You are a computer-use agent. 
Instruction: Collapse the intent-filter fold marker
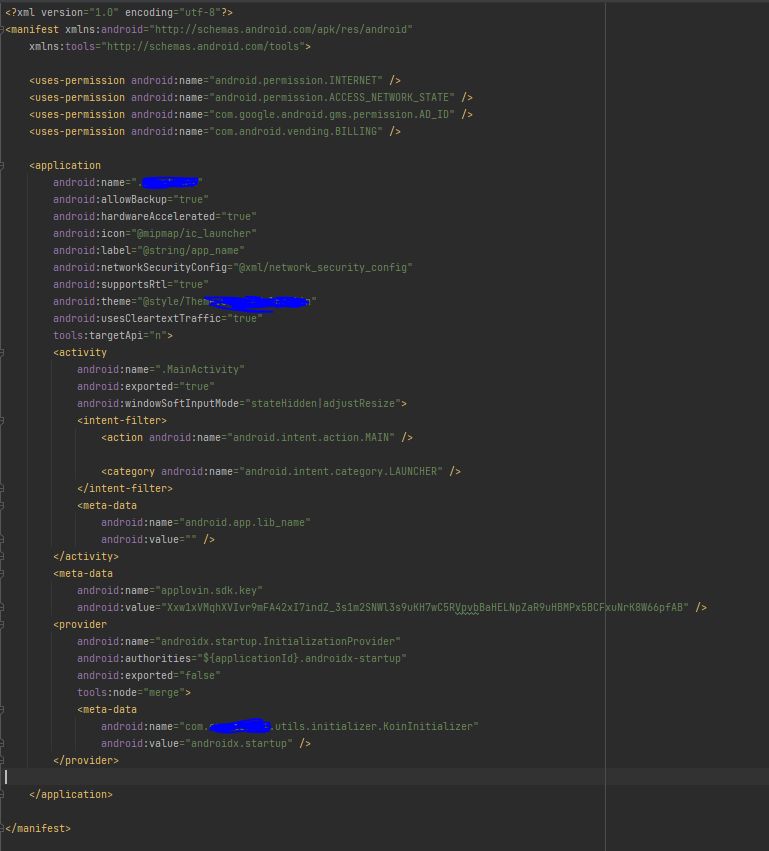2,421
